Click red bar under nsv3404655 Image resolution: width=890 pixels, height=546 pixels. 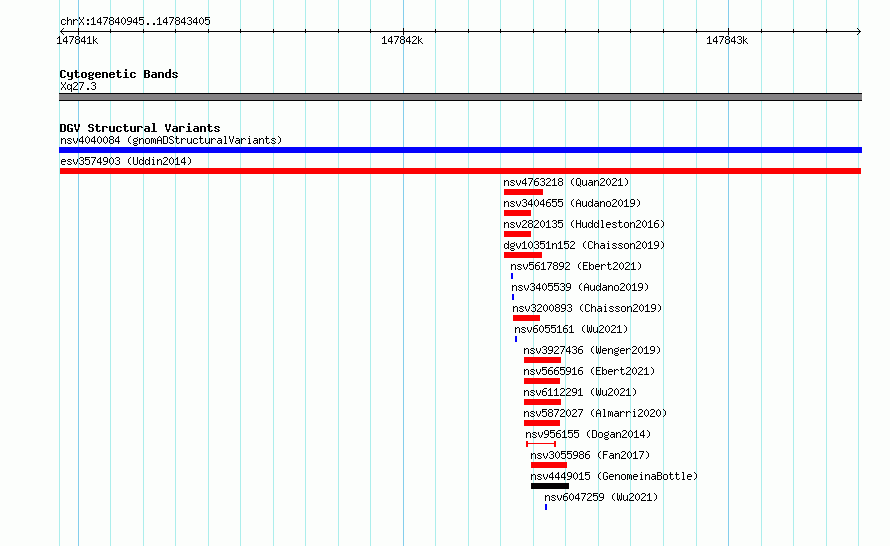[x=517, y=213]
